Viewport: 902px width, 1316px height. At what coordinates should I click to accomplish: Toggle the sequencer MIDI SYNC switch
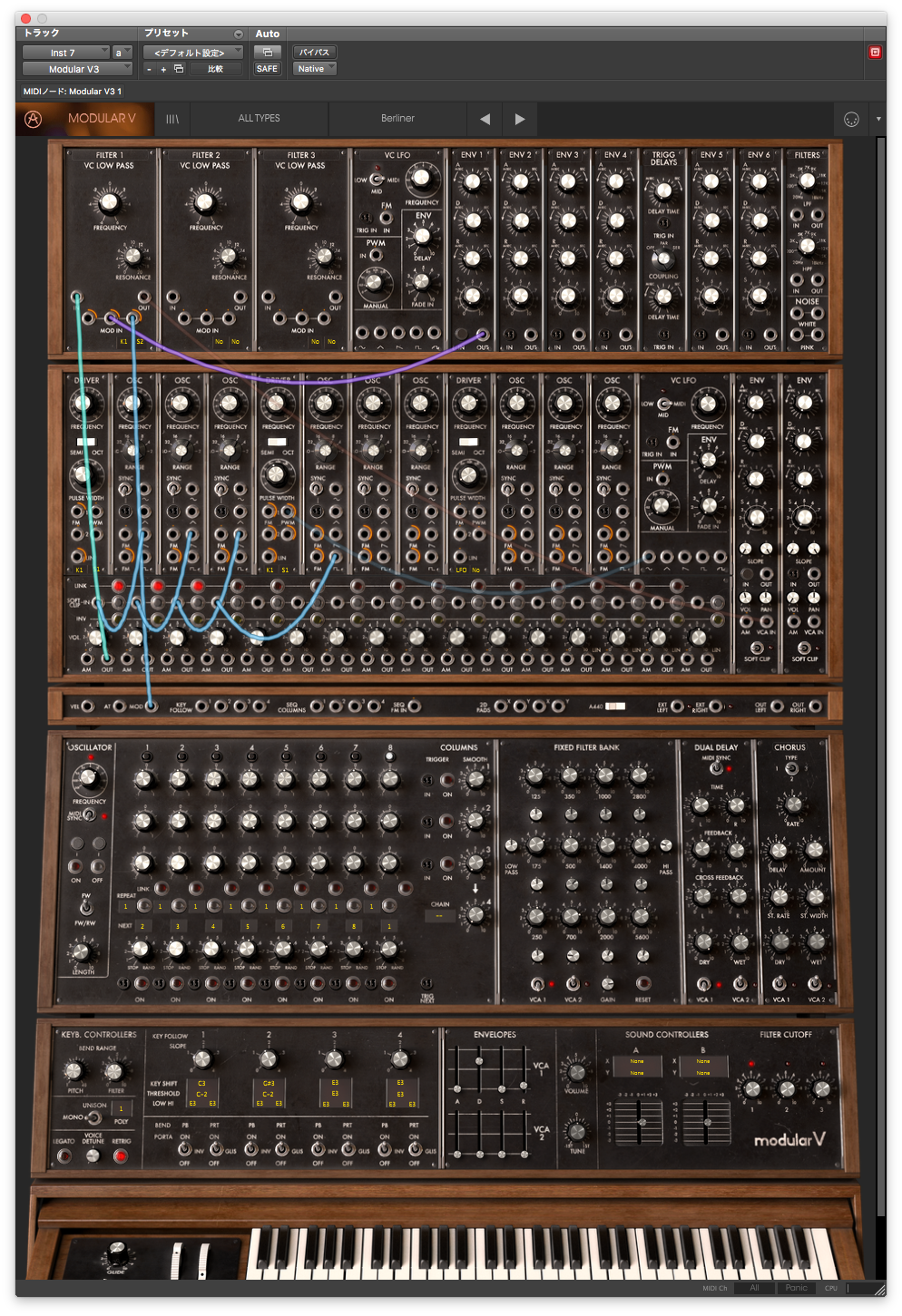click(x=89, y=814)
